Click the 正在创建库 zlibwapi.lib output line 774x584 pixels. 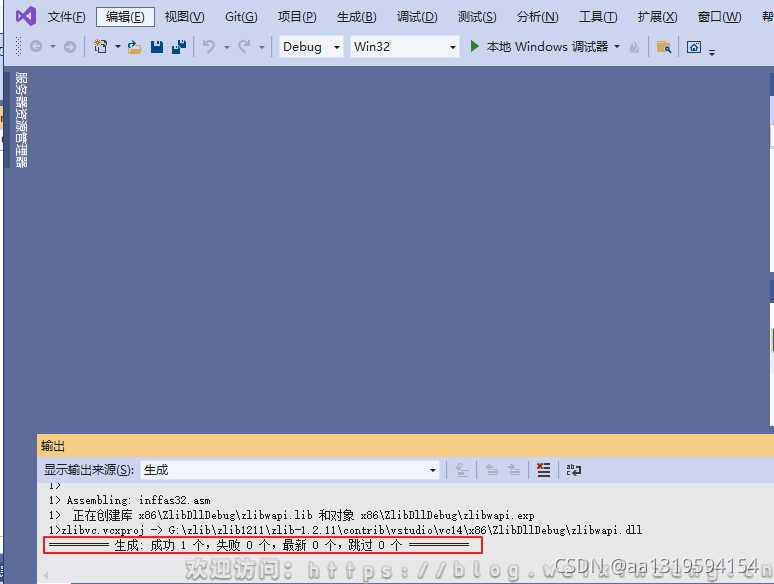291,515
